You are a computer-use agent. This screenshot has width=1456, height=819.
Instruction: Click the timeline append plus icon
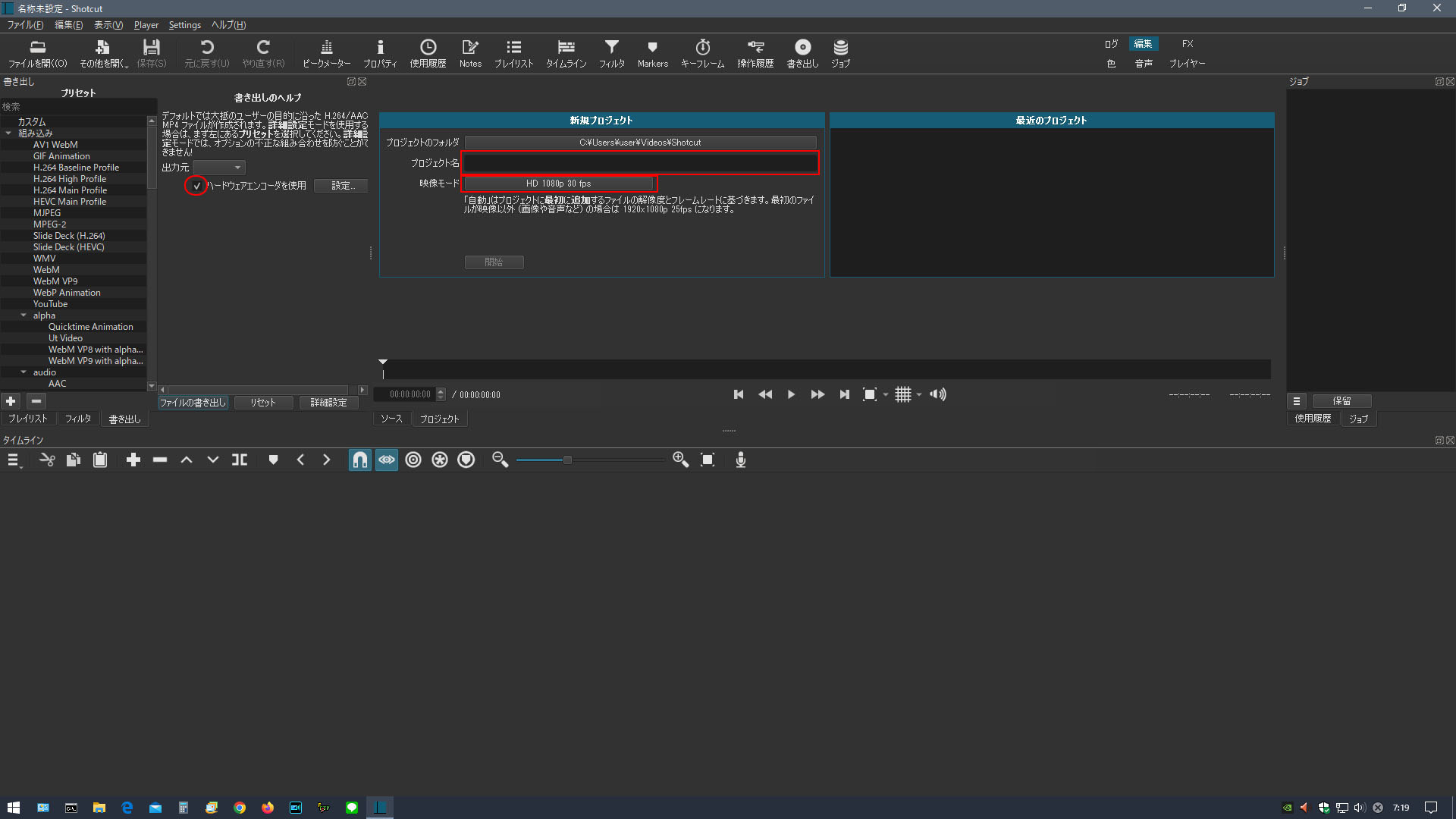[x=133, y=460]
